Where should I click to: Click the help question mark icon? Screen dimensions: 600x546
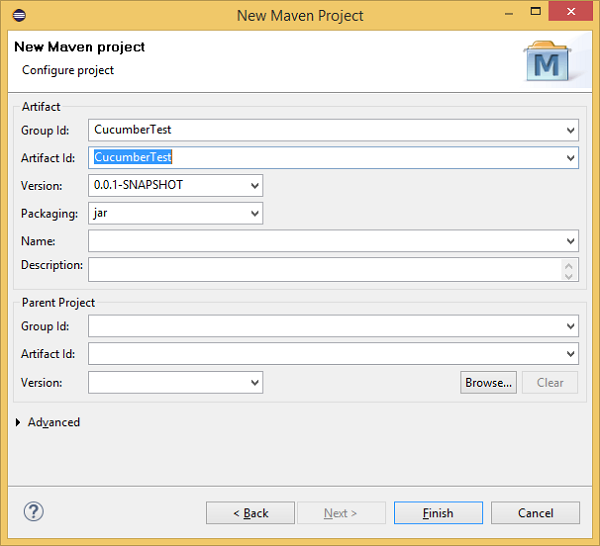click(33, 512)
